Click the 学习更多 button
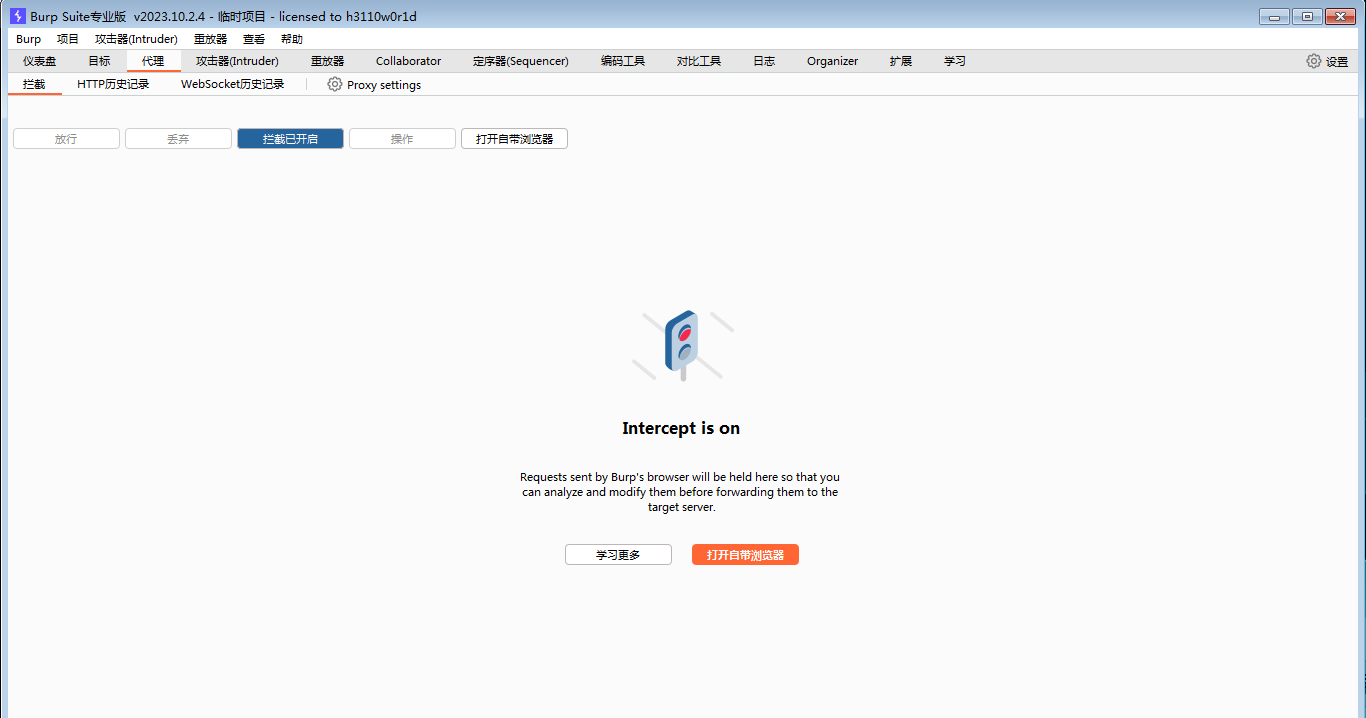This screenshot has height=718, width=1366. click(618, 555)
